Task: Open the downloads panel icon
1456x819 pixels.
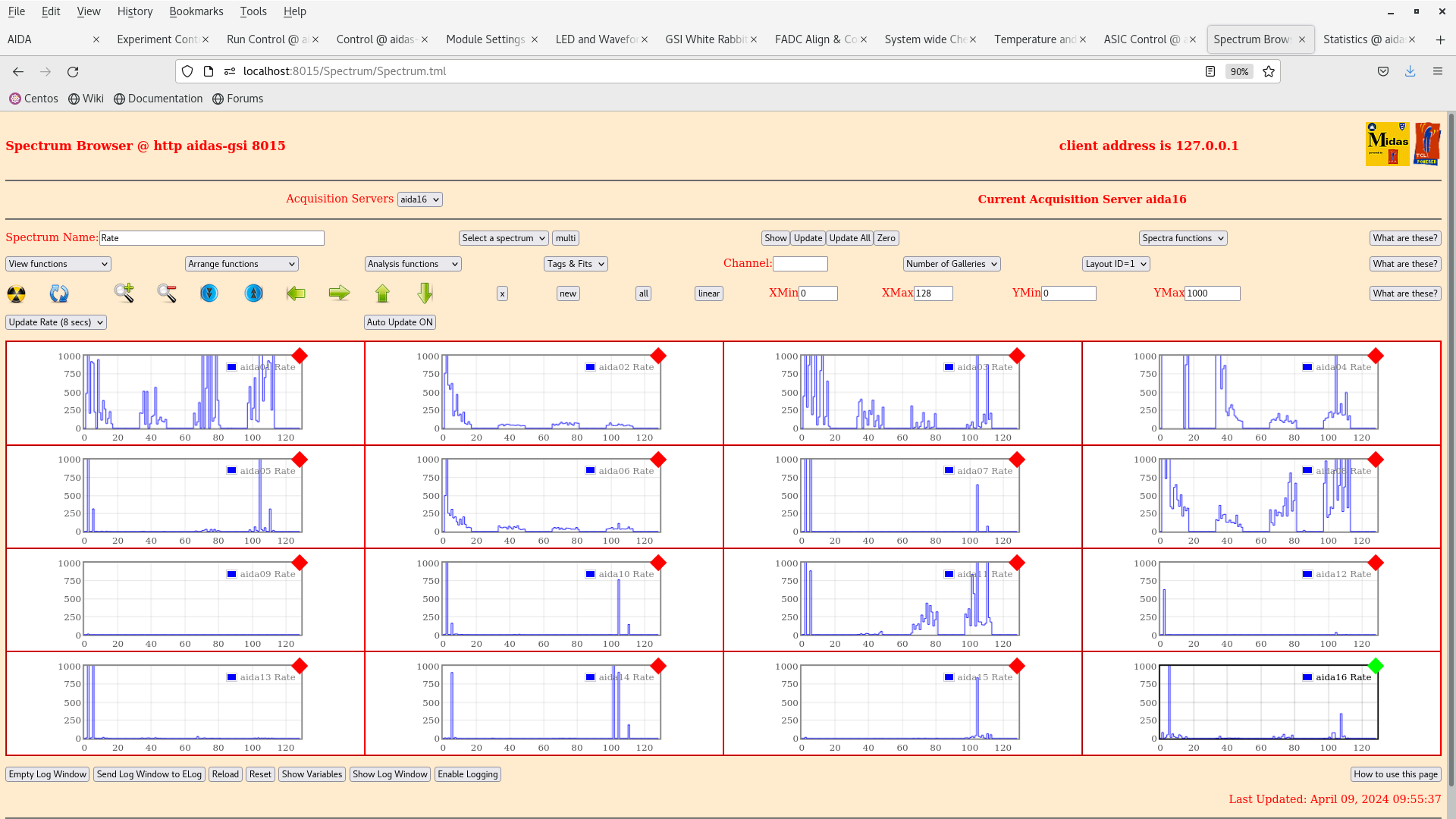Action: pos(1410,71)
